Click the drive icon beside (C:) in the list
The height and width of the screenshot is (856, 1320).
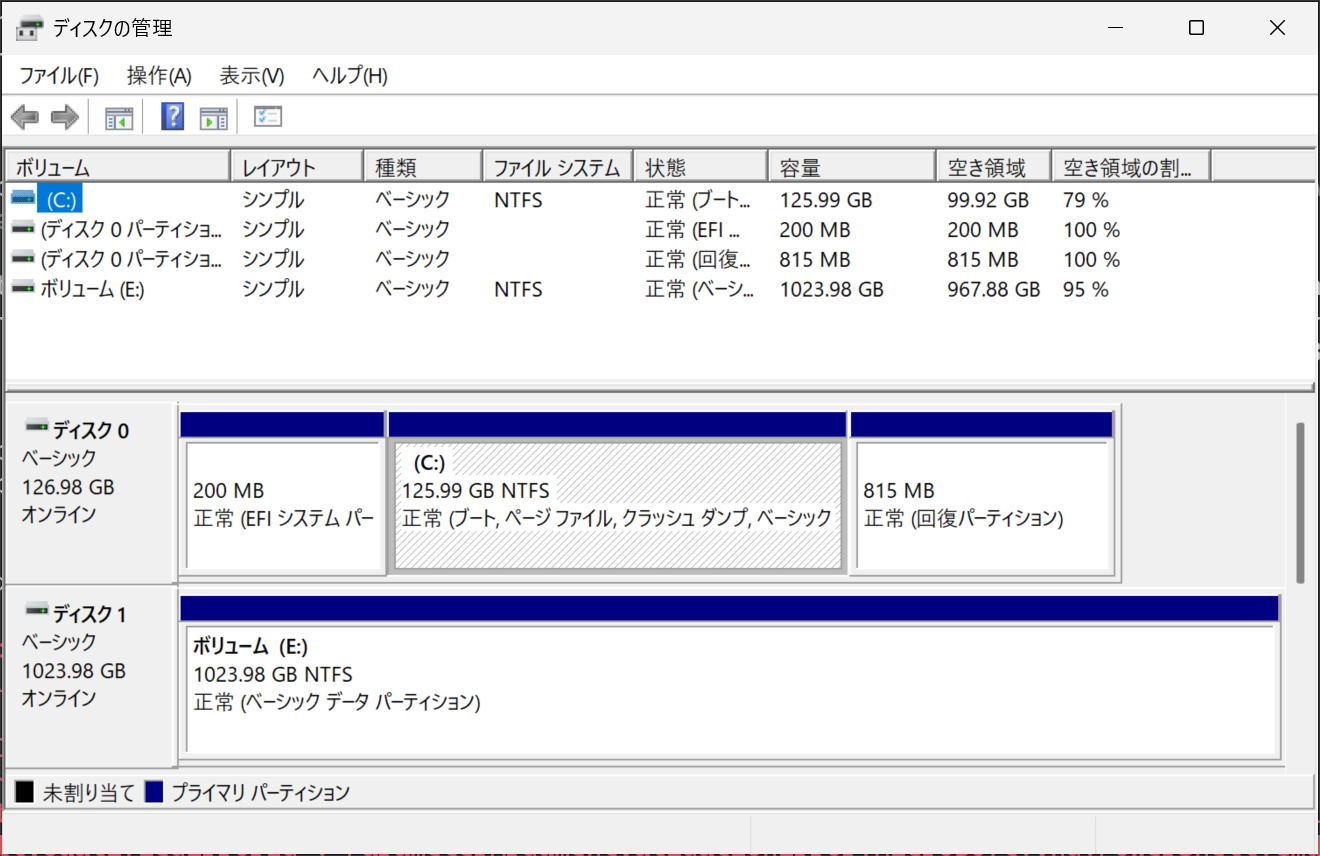click(x=24, y=198)
